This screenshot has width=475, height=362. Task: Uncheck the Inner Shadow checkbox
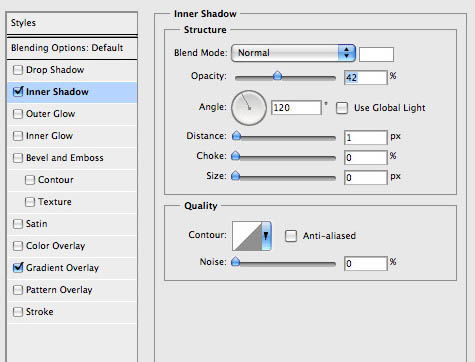18,91
